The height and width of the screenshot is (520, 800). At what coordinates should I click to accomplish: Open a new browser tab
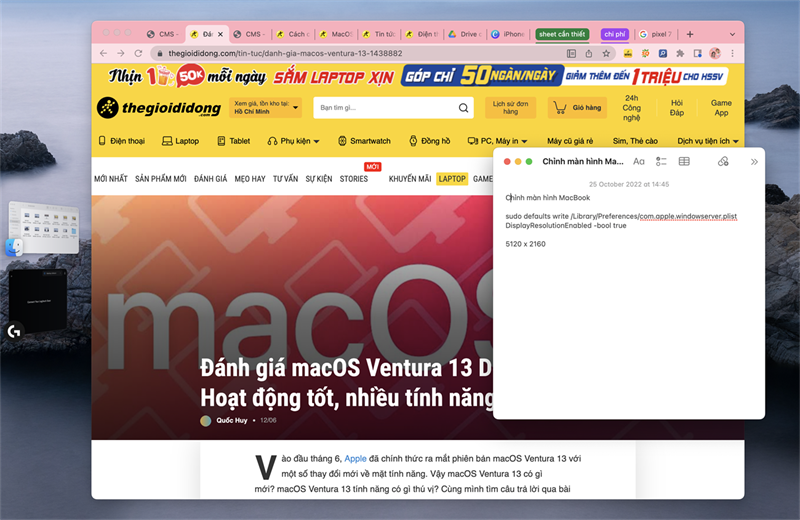[690, 34]
